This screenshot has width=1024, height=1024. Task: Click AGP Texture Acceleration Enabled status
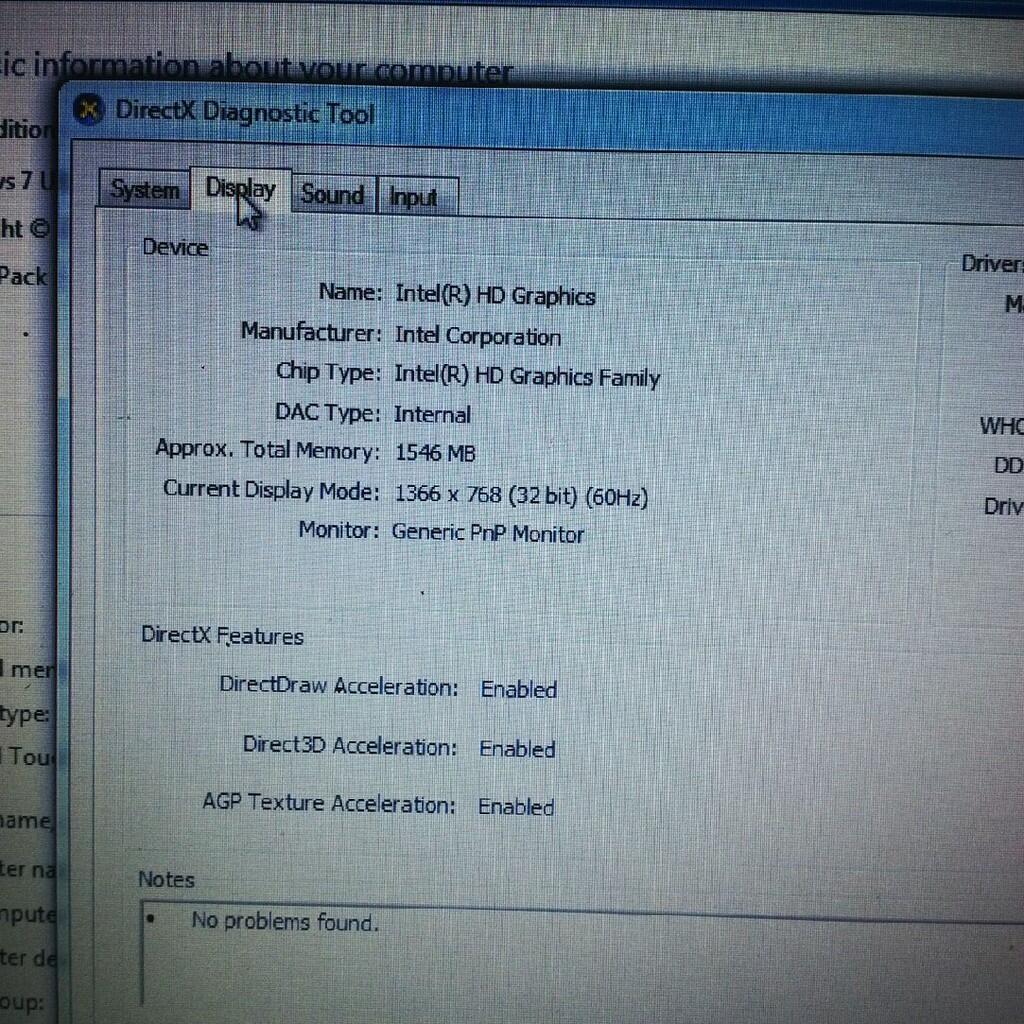tap(516, 807)
